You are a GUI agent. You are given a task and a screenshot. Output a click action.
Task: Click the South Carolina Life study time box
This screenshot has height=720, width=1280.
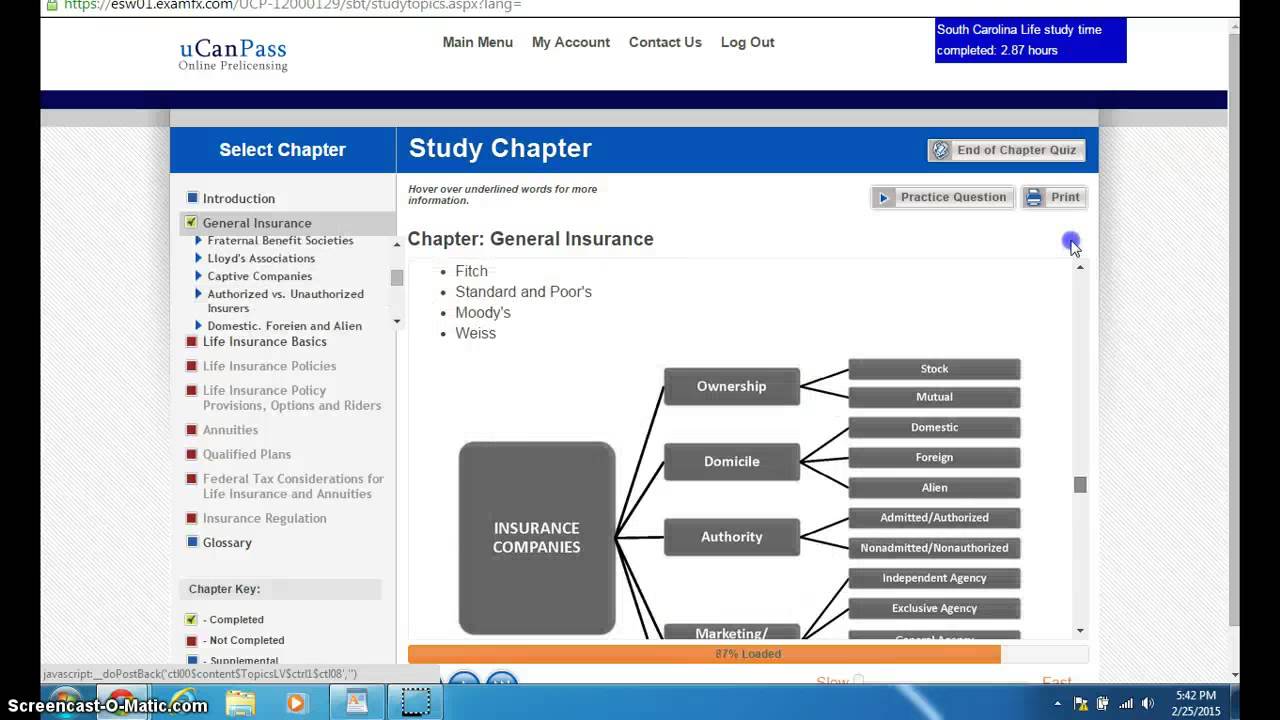pyautogui.click(x=1030, y=40)
